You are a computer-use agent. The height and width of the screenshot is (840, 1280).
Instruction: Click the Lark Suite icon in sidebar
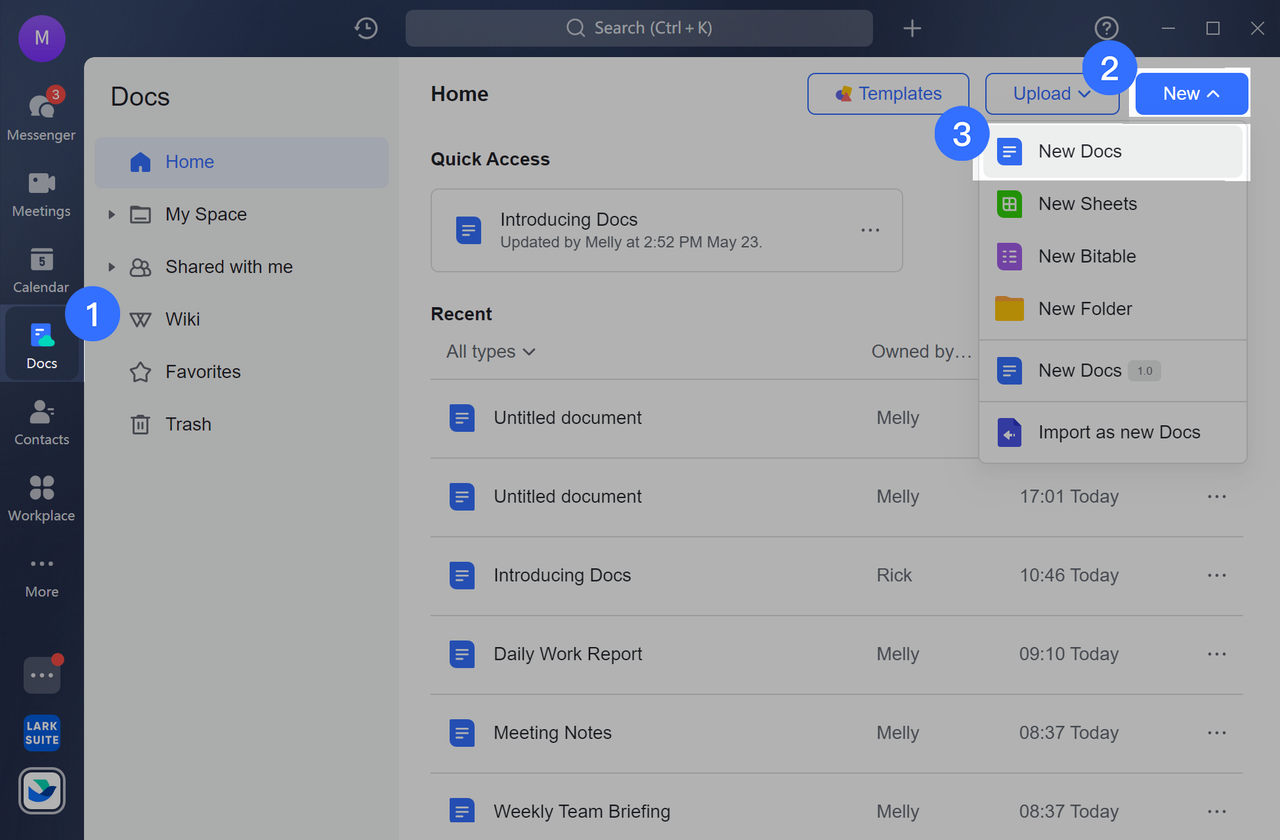pyautogui.click(x=42, y=733)
